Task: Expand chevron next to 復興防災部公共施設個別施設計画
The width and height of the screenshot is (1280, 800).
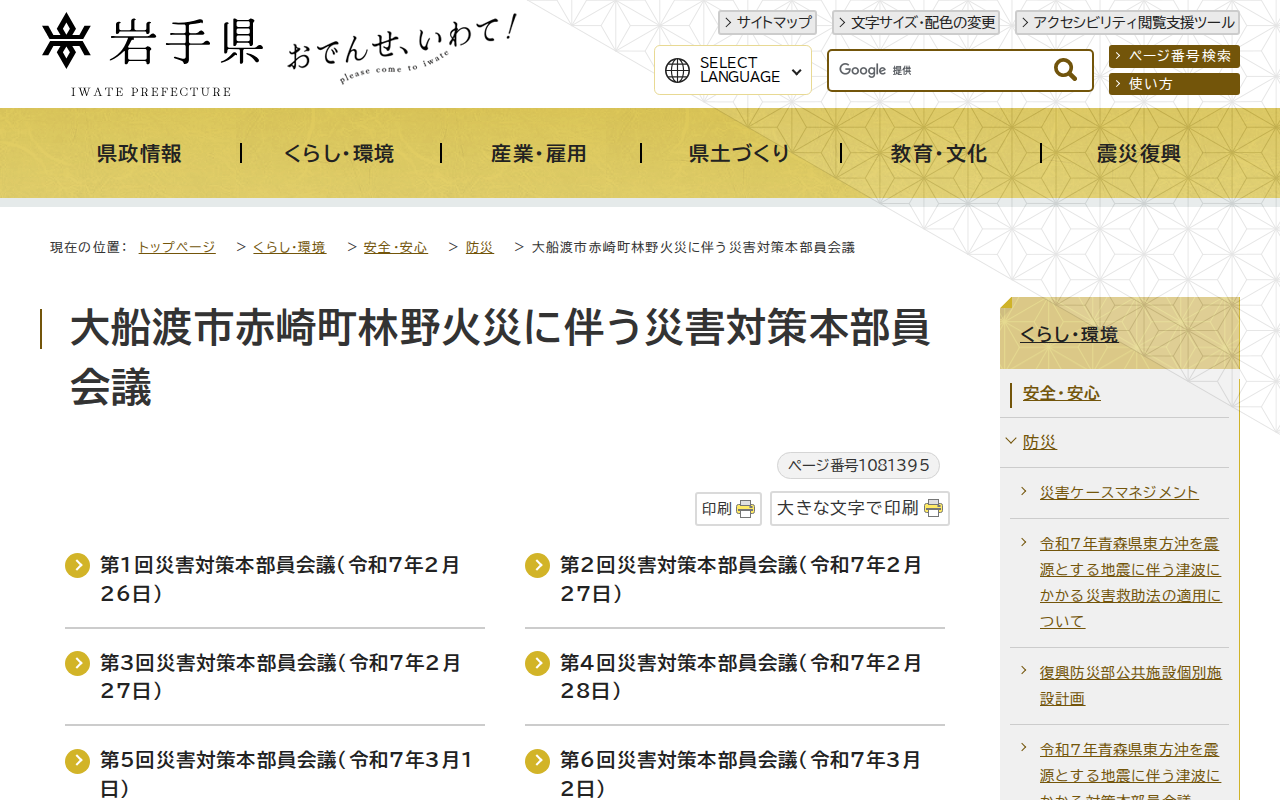Action: [x=1025, y=671]
